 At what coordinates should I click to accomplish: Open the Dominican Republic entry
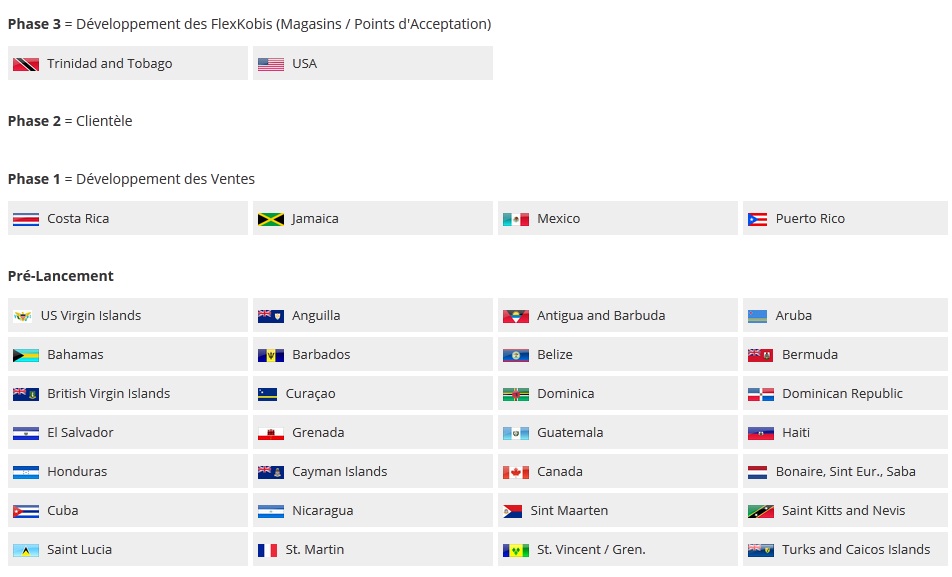[845, 393]
